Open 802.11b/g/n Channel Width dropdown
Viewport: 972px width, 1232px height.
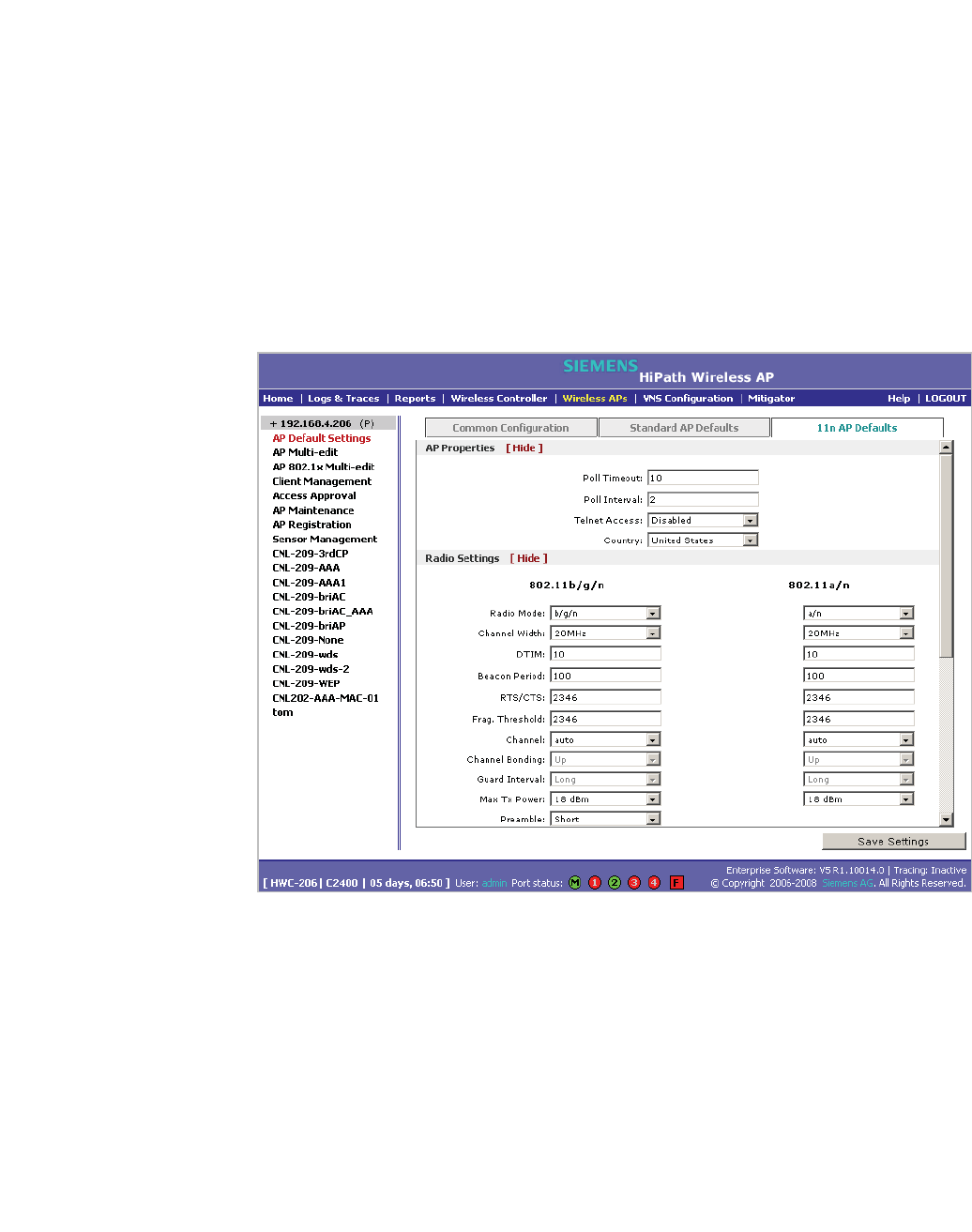coord(605,633)
